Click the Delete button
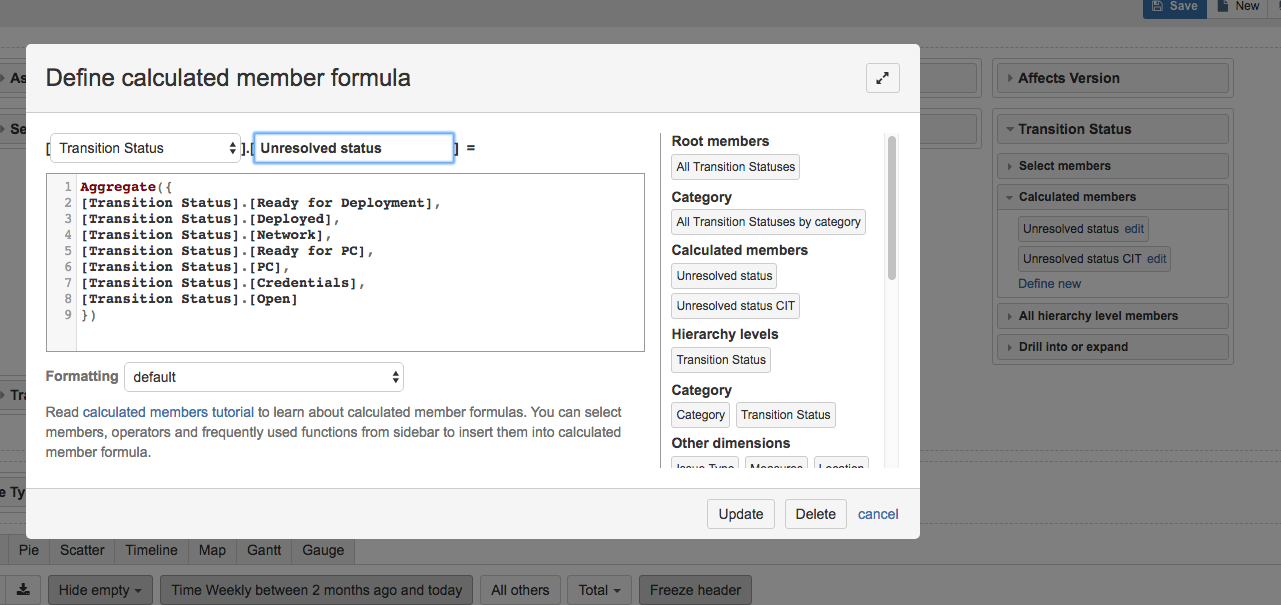 (x=815, y=513)
